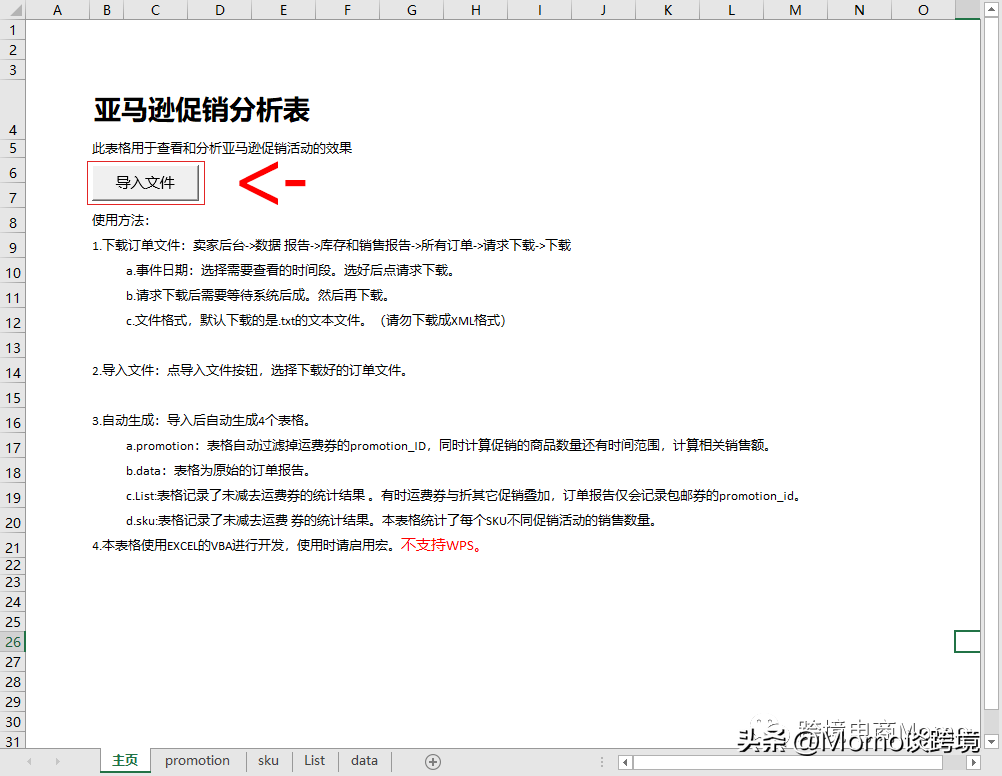Select column C header
The image size is (1002, 776).
pyautogui.click(x=155, y=10)
